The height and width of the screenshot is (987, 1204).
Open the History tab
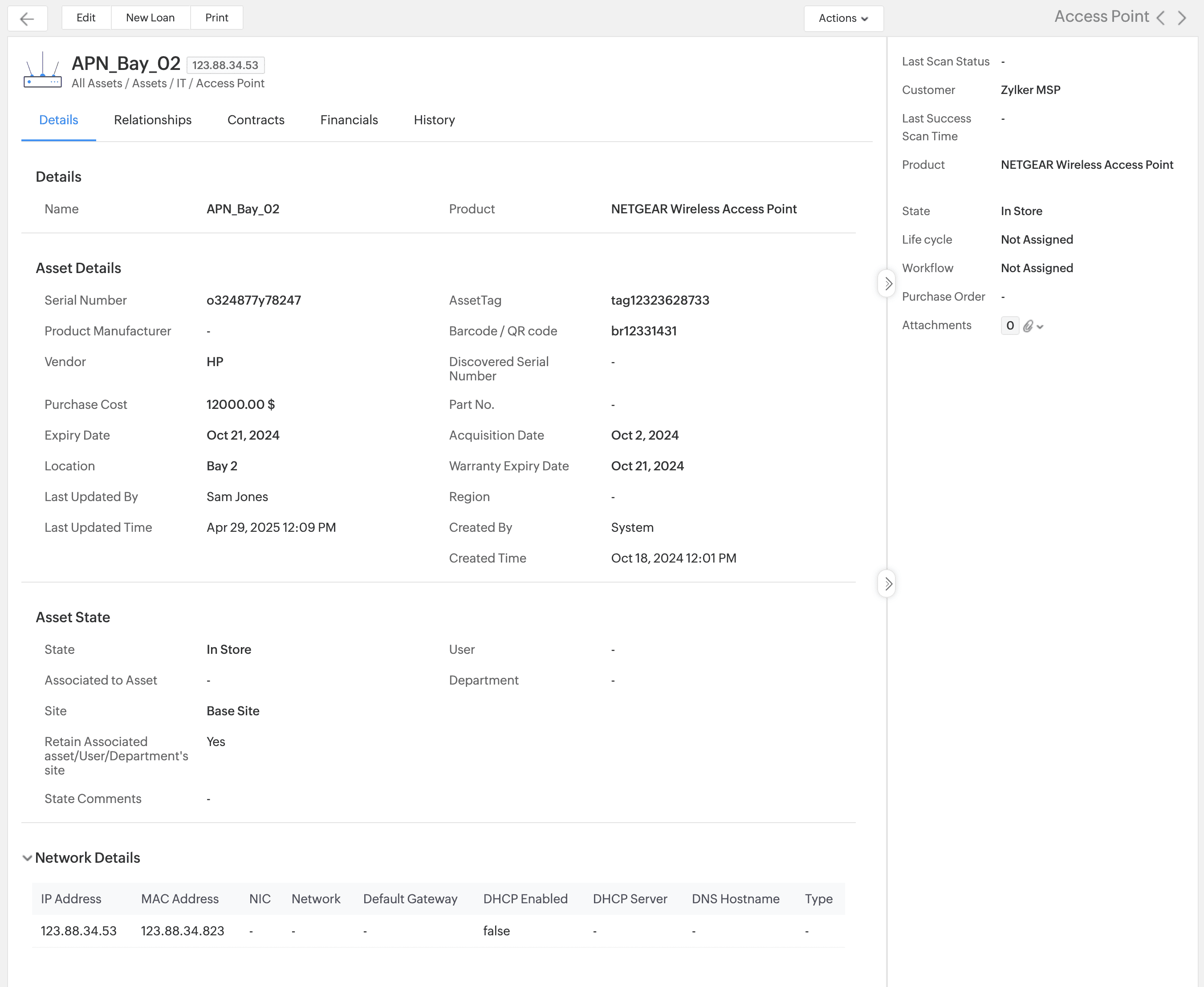pos(434,120)
